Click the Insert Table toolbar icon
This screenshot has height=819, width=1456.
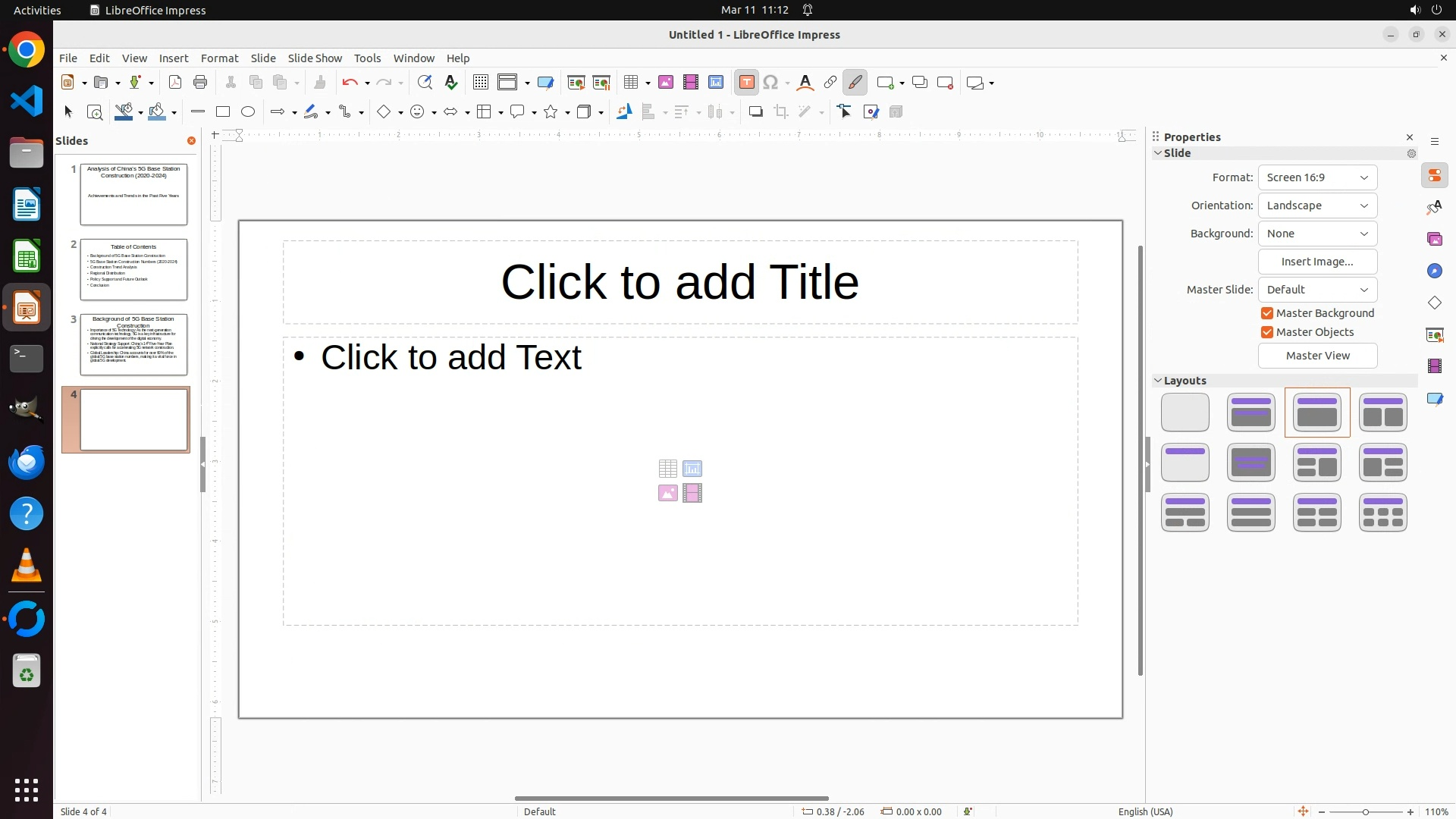point(630,83)
